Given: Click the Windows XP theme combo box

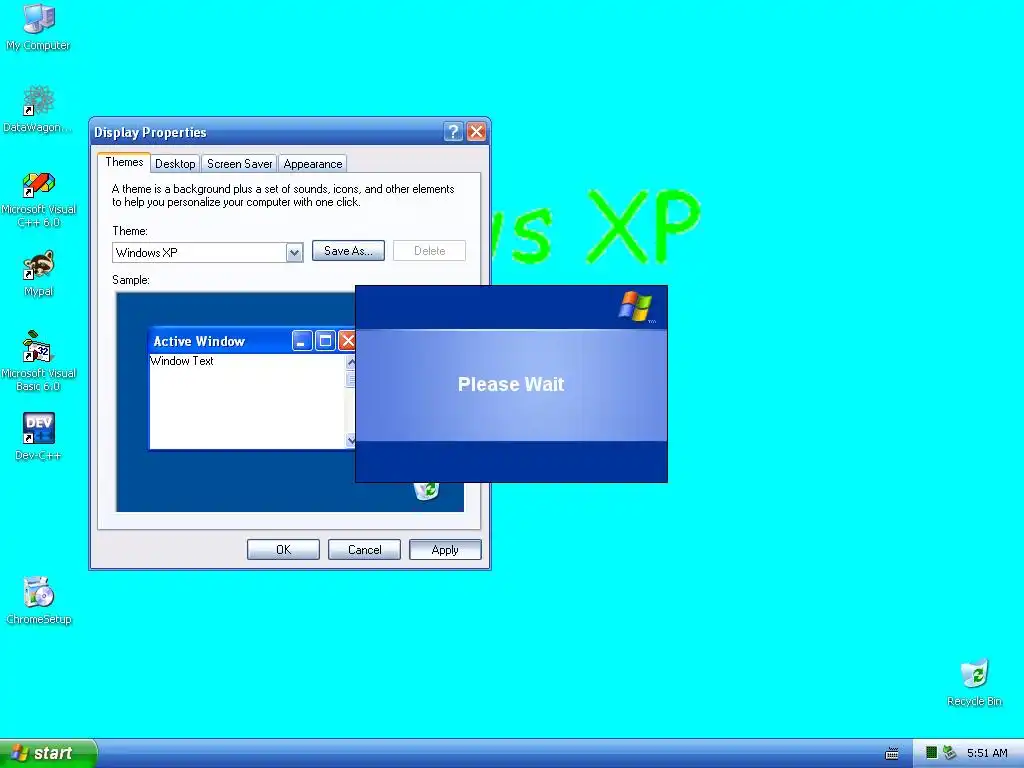Looking at the screenshot, I should (x=208, y=253).
